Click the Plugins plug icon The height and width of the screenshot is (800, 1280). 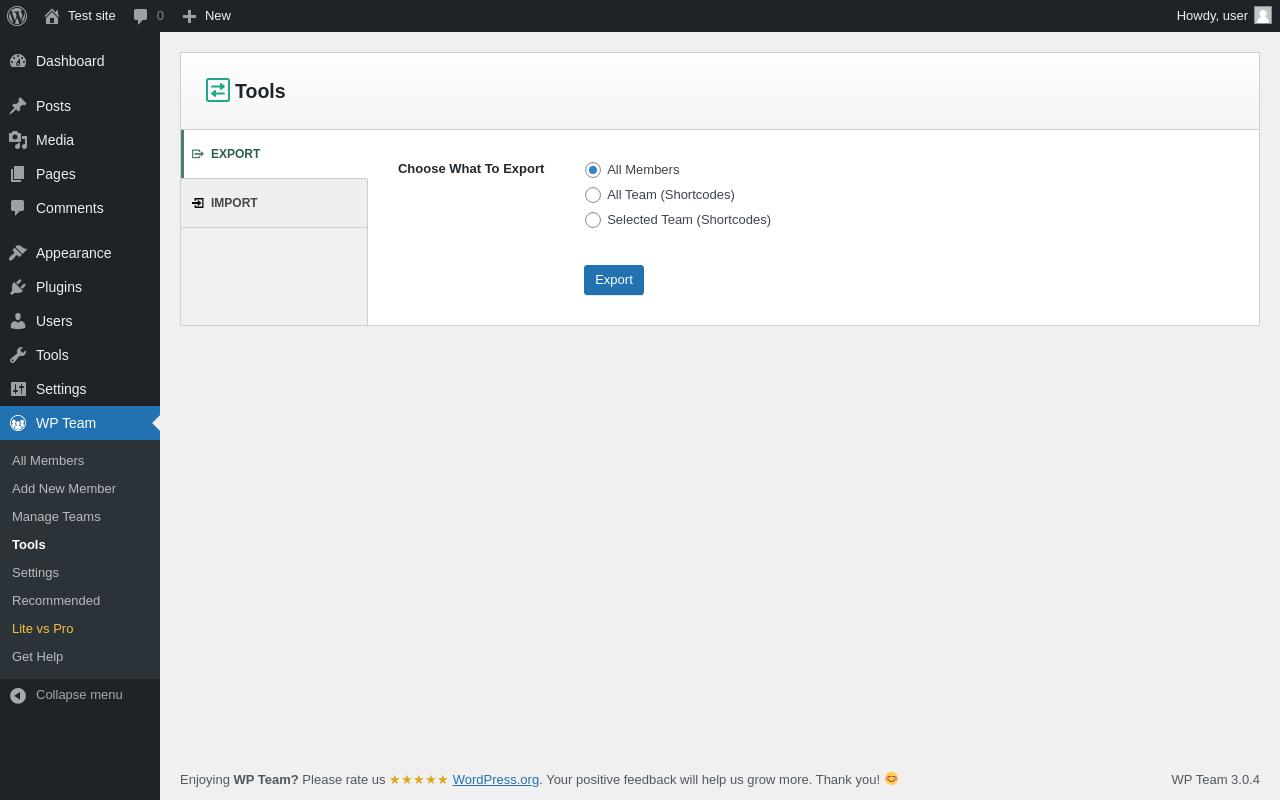tap(18, 287)
